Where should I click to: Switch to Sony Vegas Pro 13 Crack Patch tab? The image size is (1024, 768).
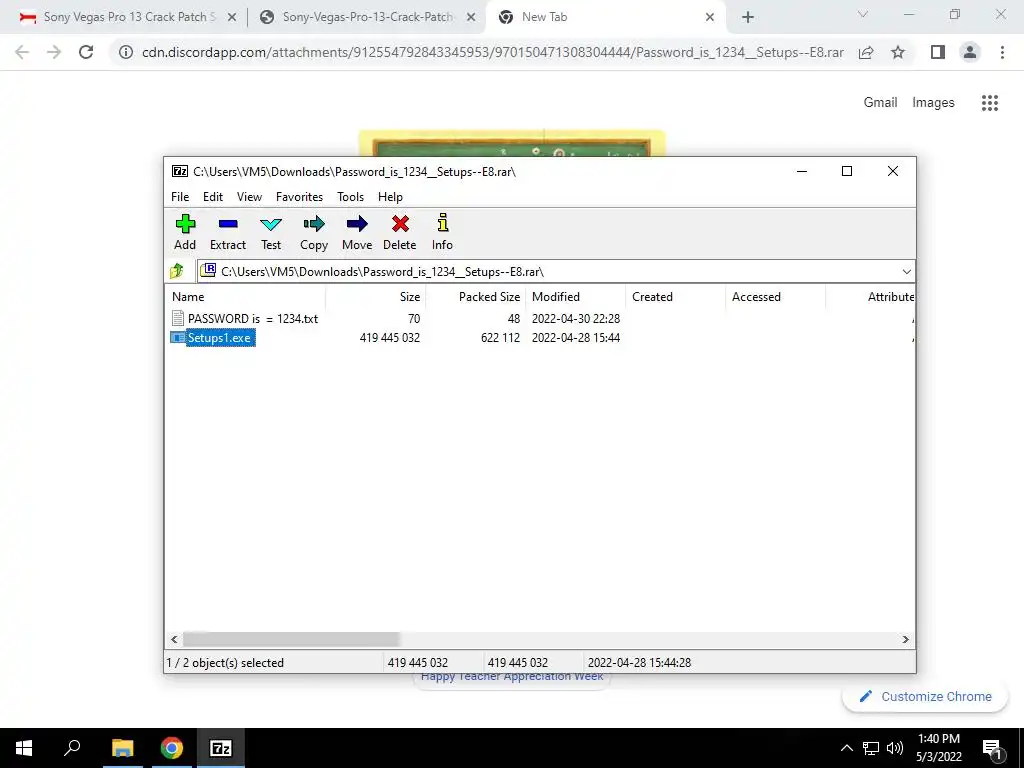coord(129,17)
